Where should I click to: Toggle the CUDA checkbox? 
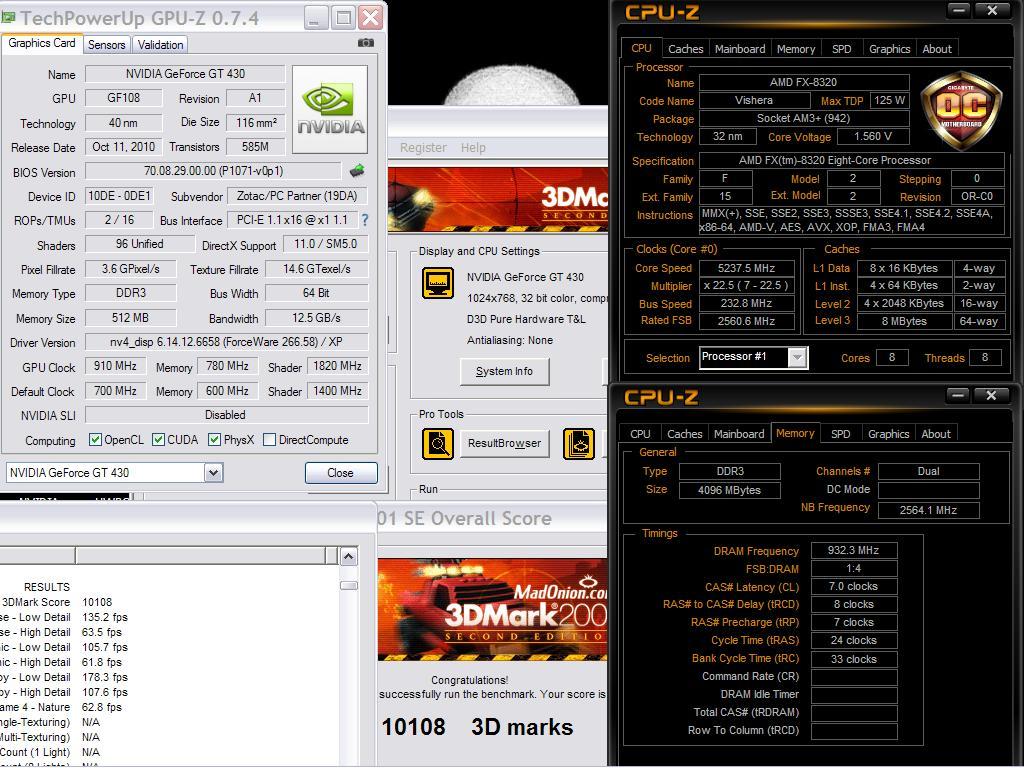click(158, 440)
